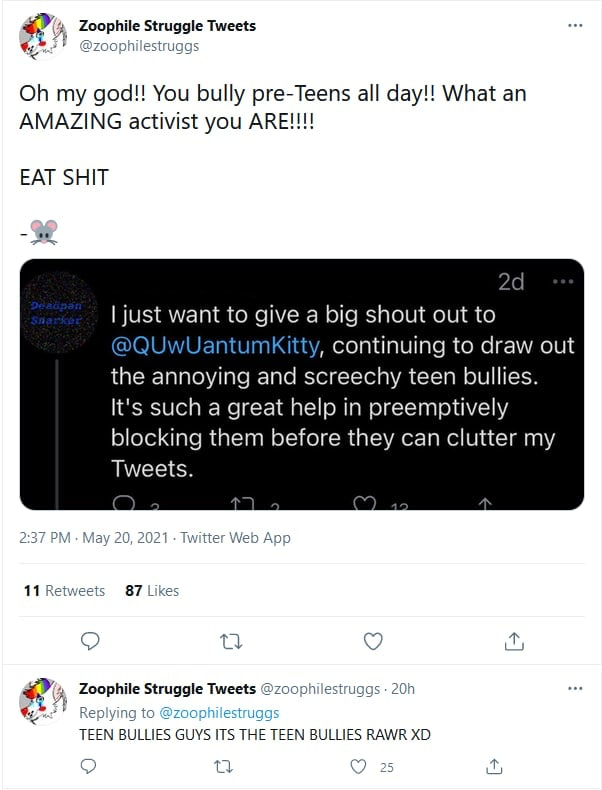Image resolution: width=602 pixels, height=790 pixels.
Task: Open the Deadpan Snarker avatar in quoted tweet
Action: point(57,313)
